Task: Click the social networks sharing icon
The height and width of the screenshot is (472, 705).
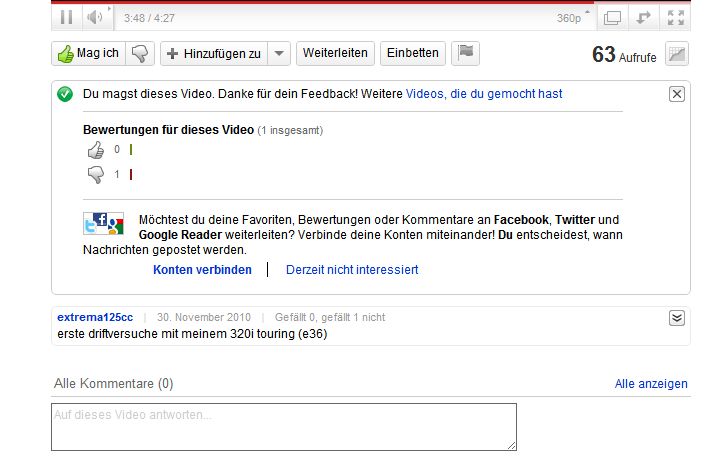Action: click(x=103, y=223)
